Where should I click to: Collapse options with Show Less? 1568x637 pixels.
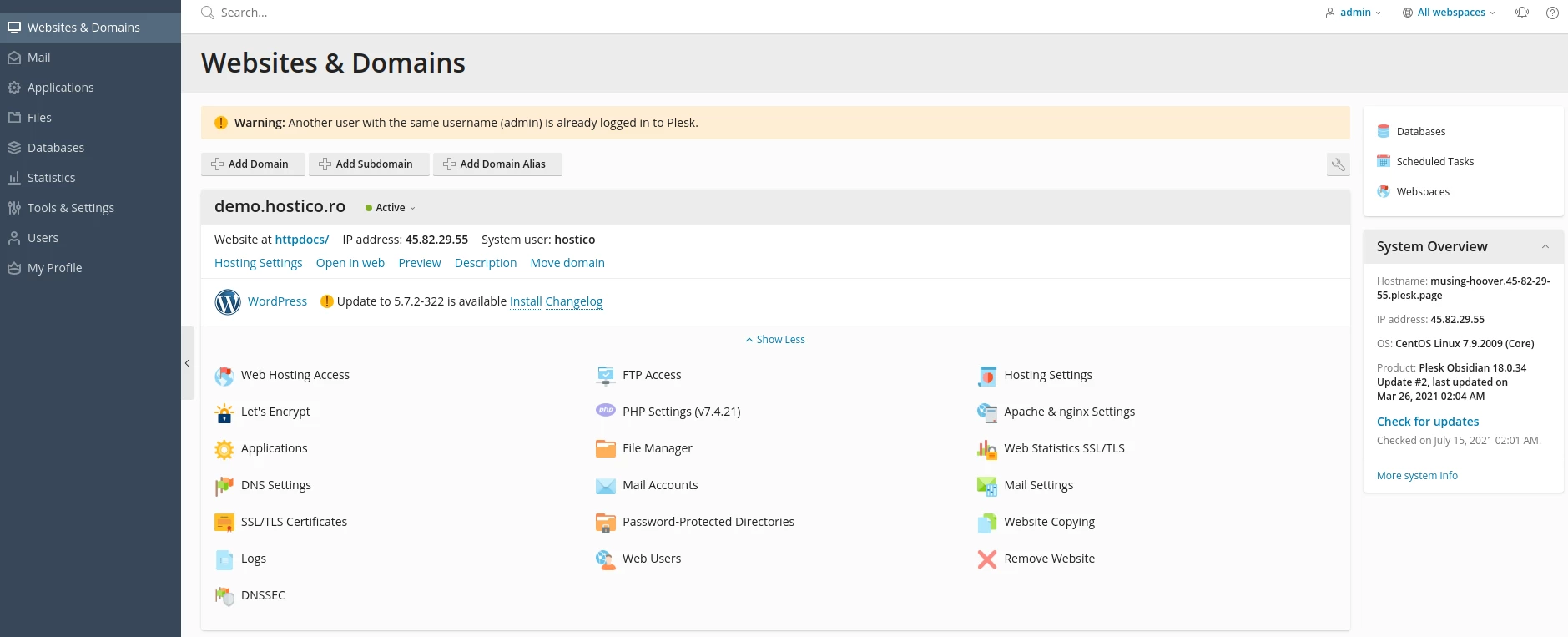[775, 340]
